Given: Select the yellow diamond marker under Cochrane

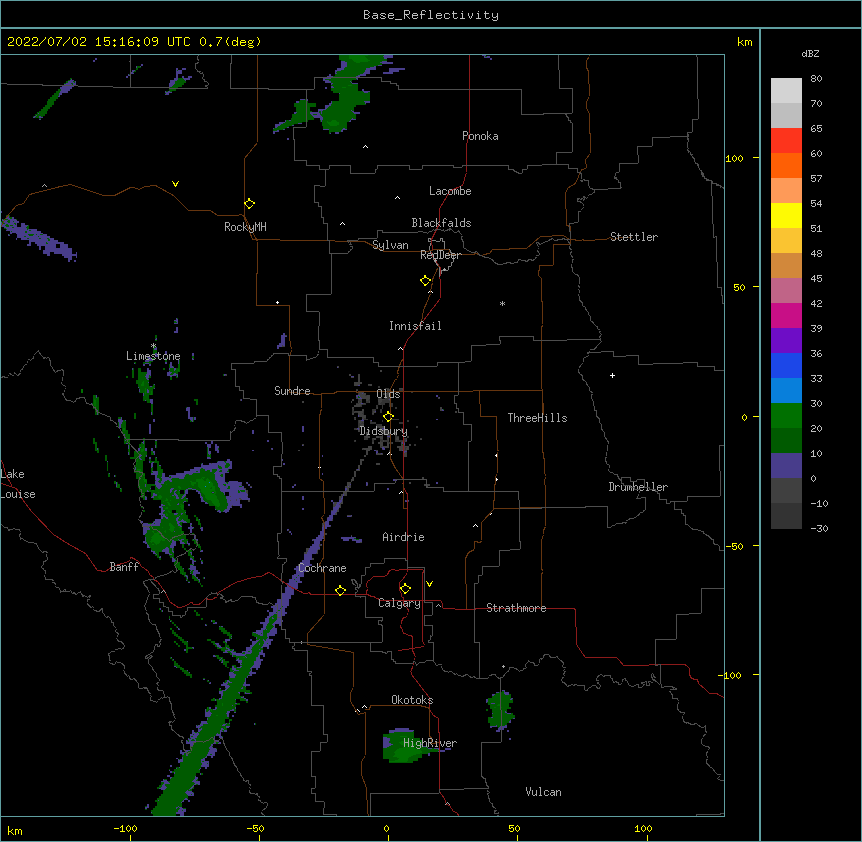Looking at the screenshot, I should (x=340, y=590).
